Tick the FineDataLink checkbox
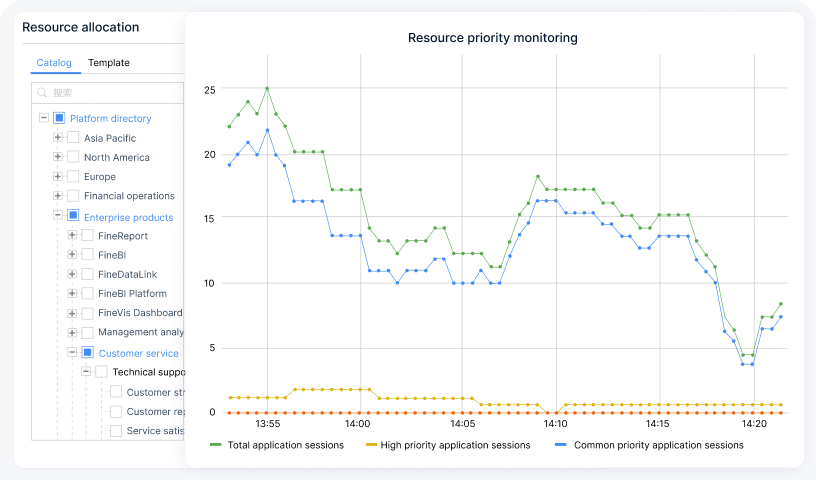 (x=87, y=274)
